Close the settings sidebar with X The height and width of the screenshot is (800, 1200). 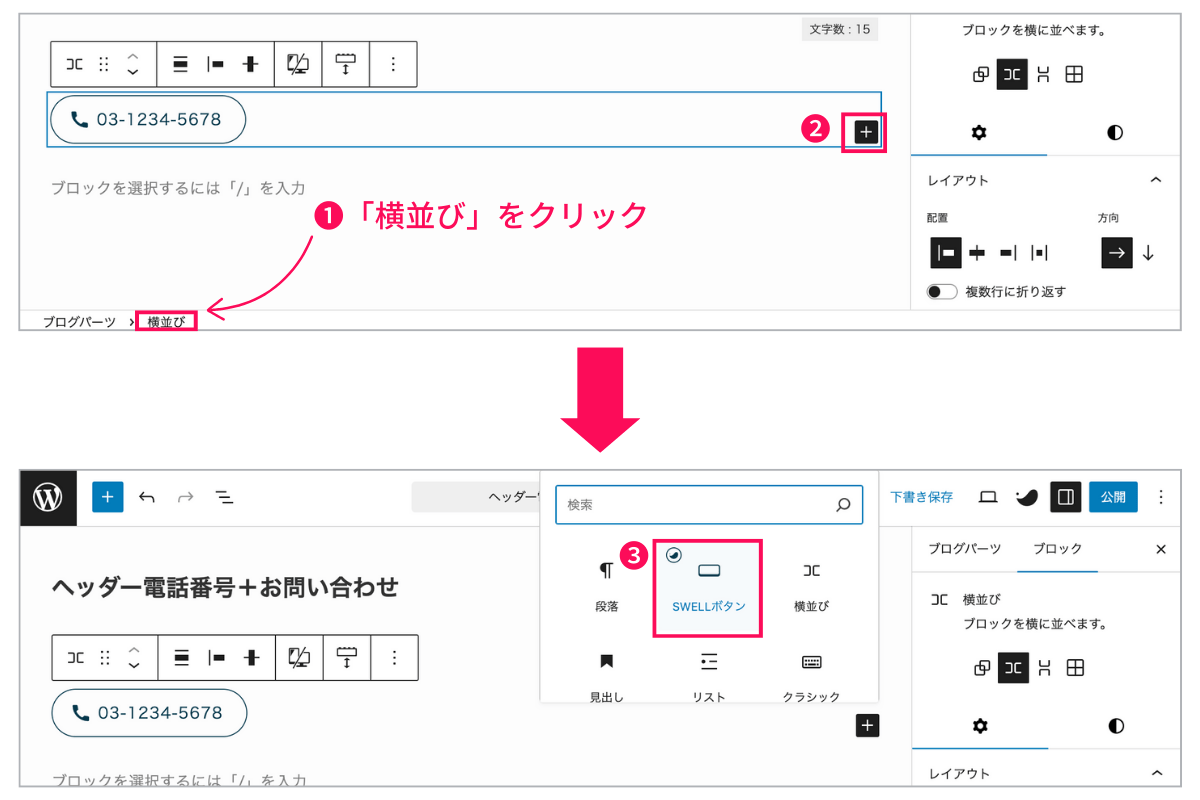[1161, 549]
